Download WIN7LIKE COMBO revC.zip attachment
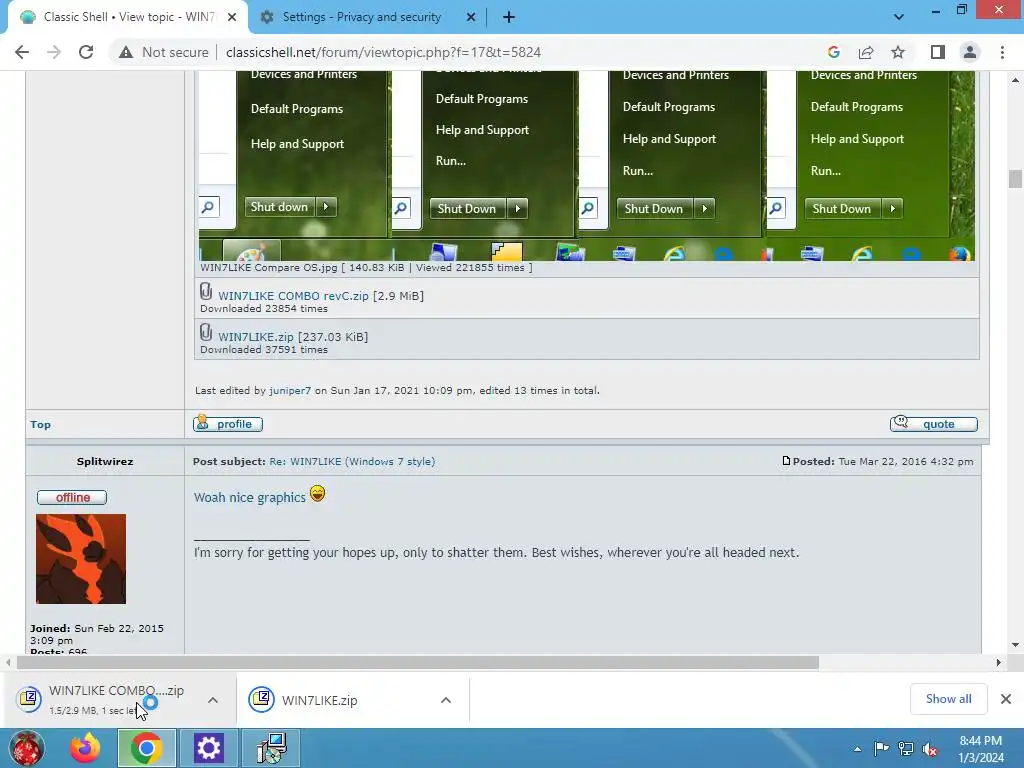1024x768 pixels. click(293, 296)
